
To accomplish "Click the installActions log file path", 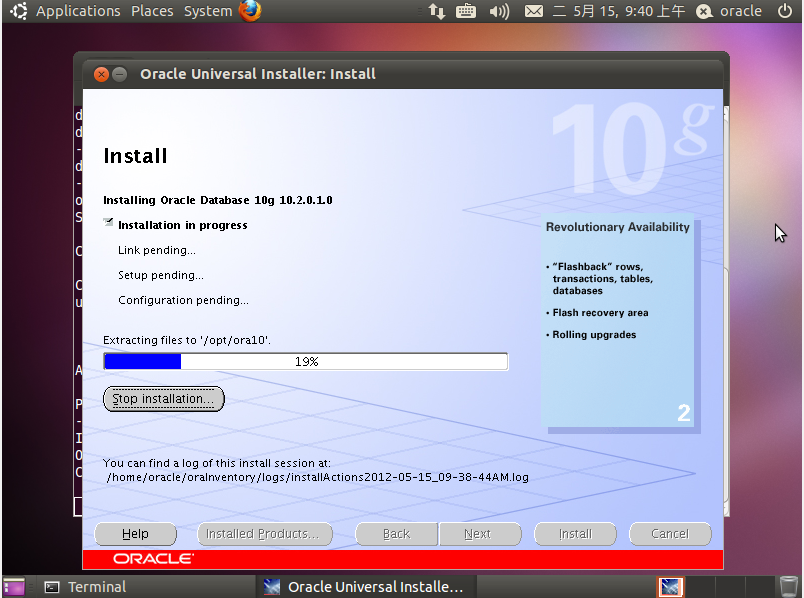I will pyautogui.click(x=317, y=477).
